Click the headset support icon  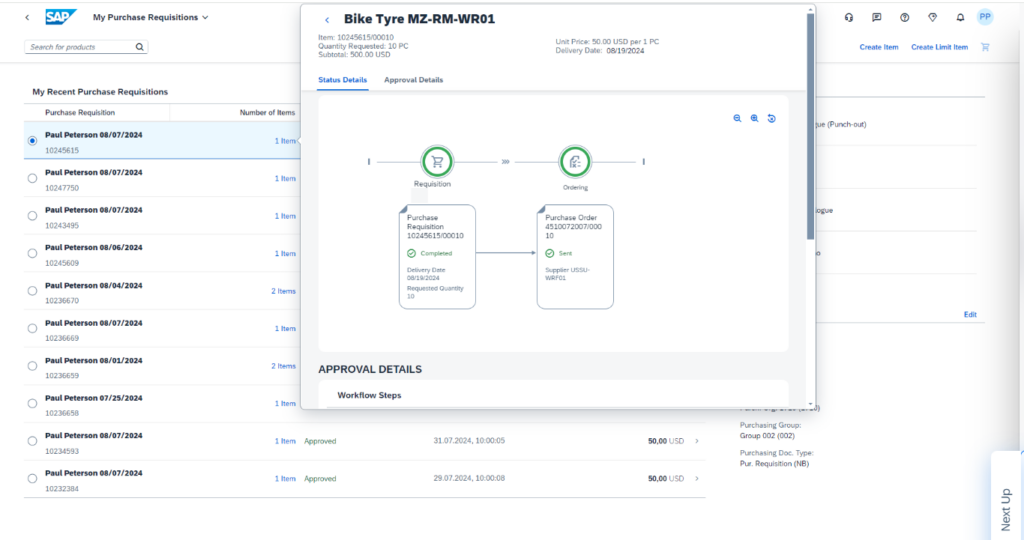(849, 17)
